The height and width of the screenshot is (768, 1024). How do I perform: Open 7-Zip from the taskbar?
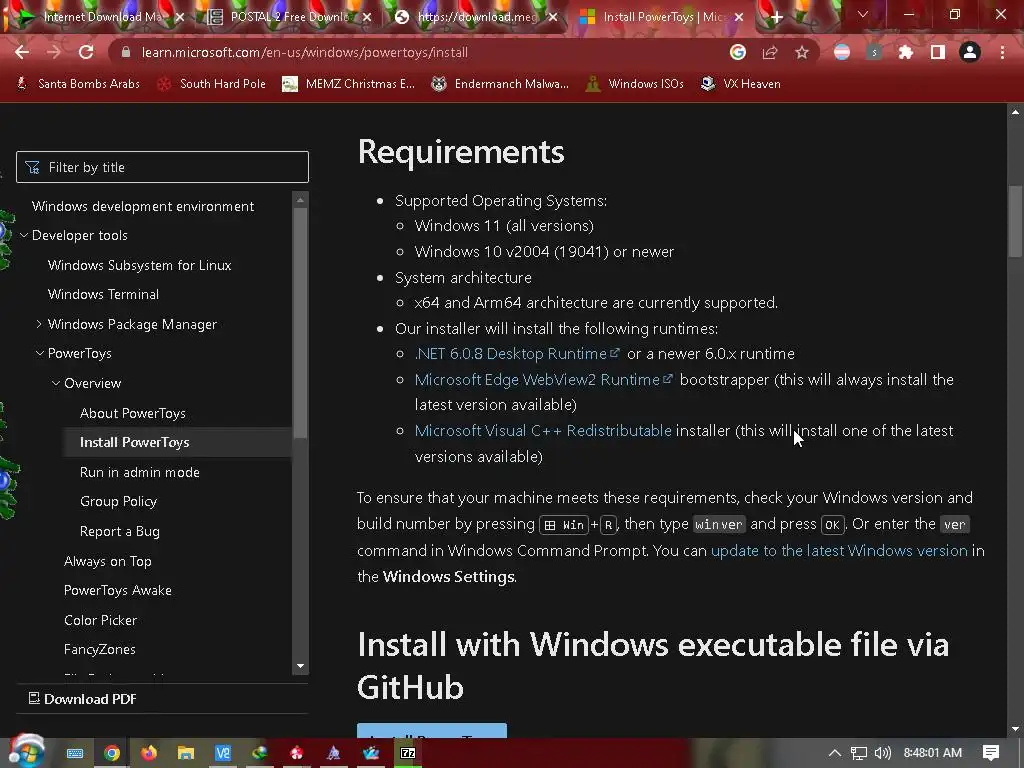tap(408, 753)
